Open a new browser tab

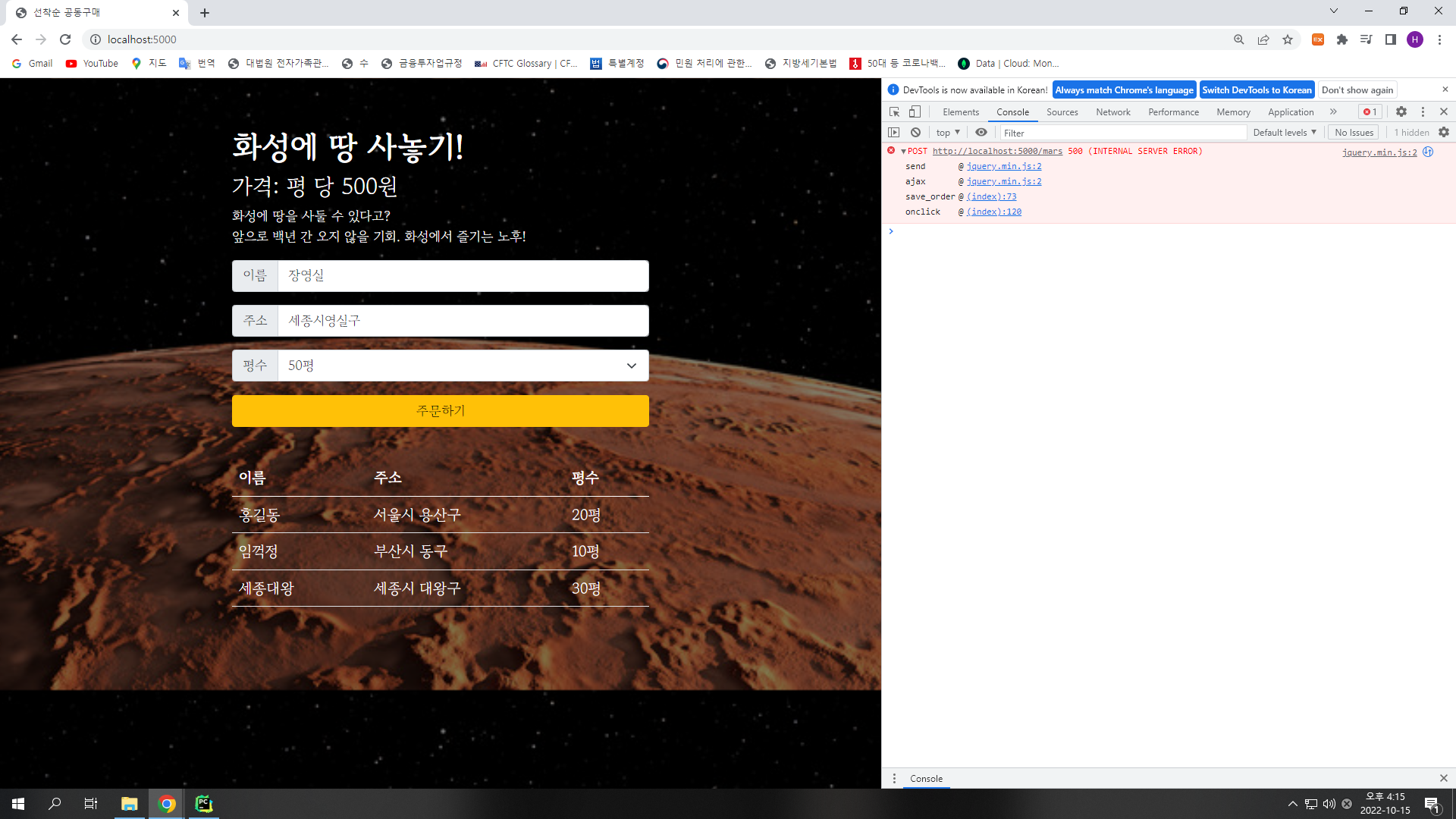[205, 13]
